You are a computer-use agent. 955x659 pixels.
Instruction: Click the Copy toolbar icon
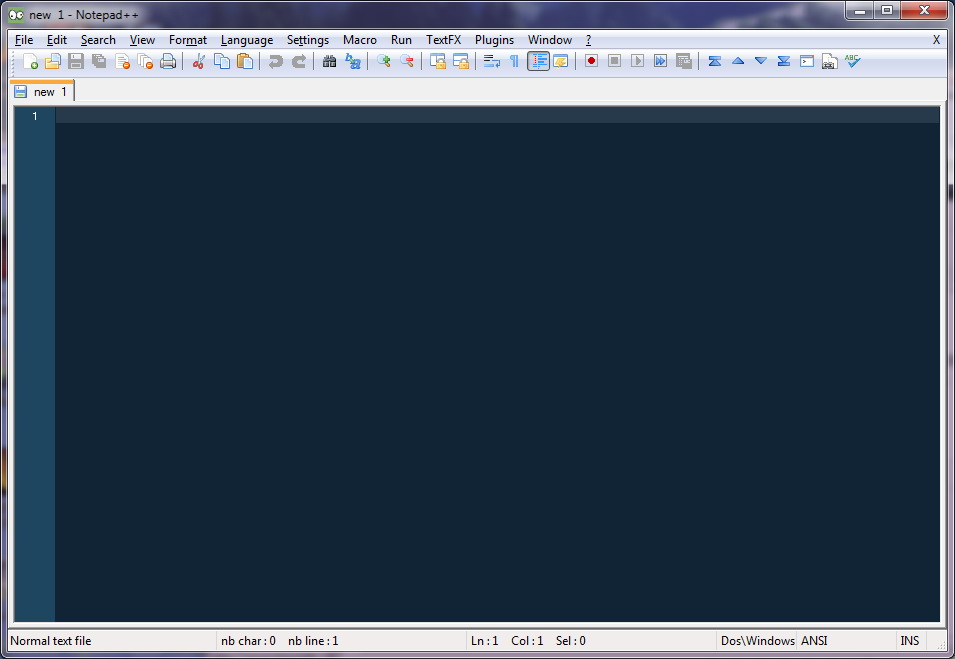tap(222, 61)
